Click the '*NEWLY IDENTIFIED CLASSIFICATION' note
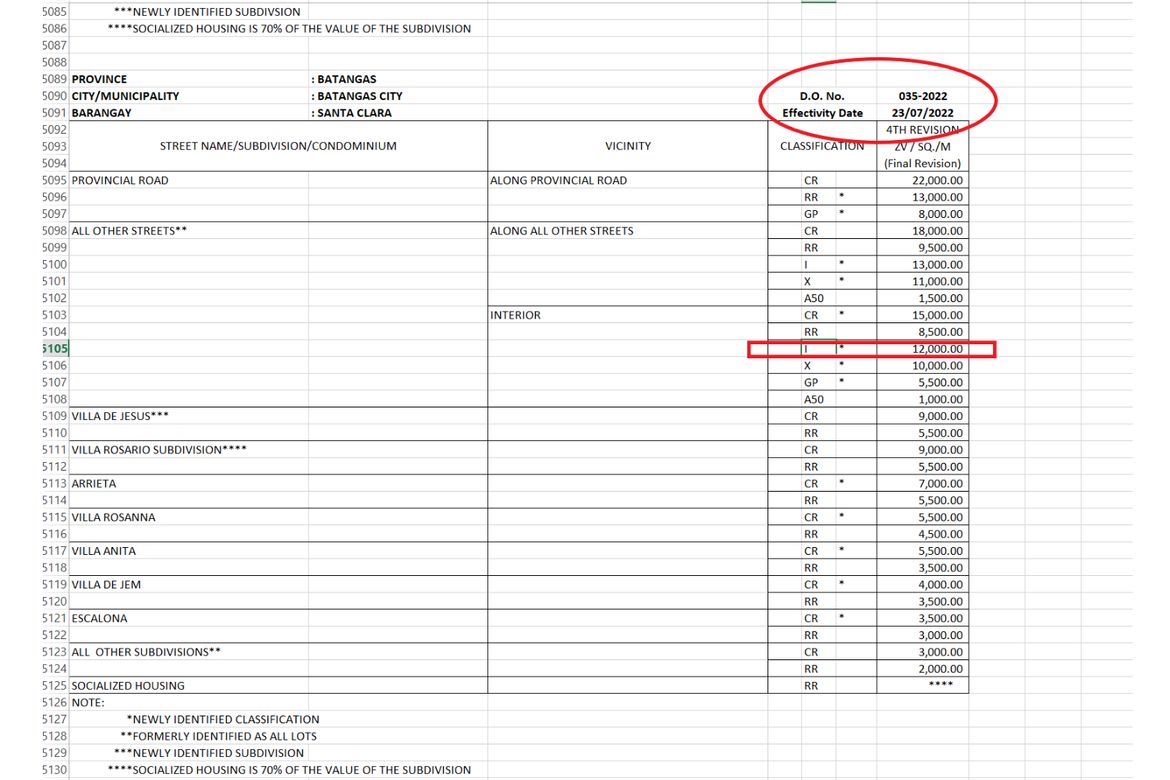1170x780 pixels. pyautogui.click(x=222, y=720)
